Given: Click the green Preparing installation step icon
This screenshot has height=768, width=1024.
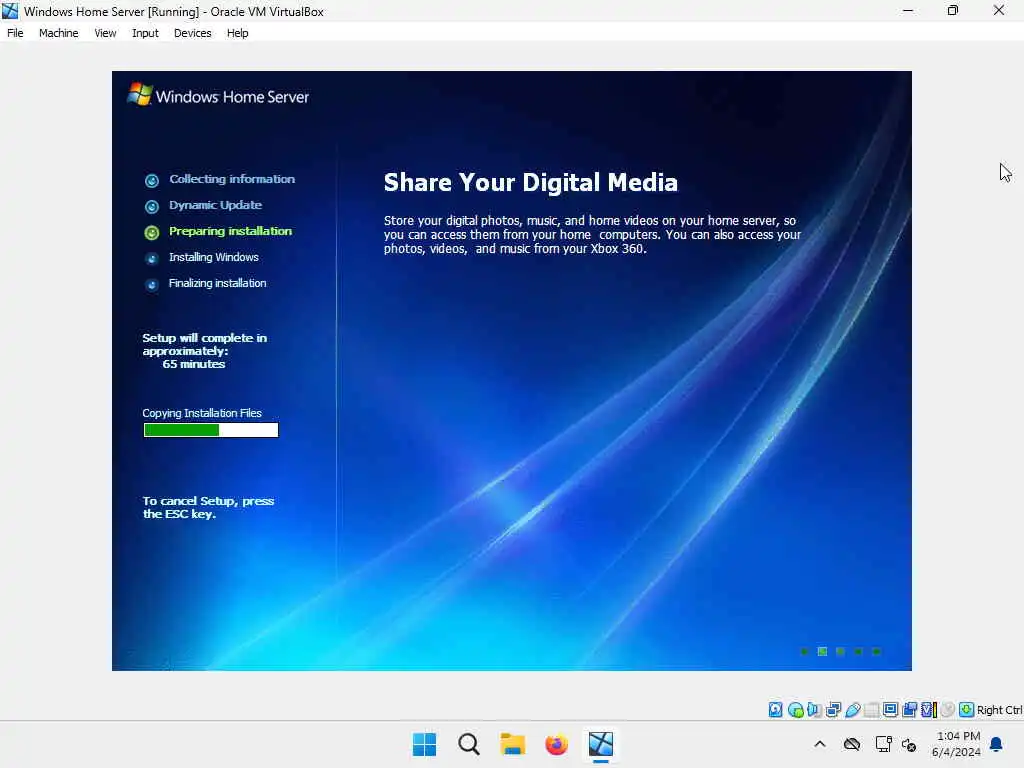Looking at the screenshot, I should [x=152, y=232].
